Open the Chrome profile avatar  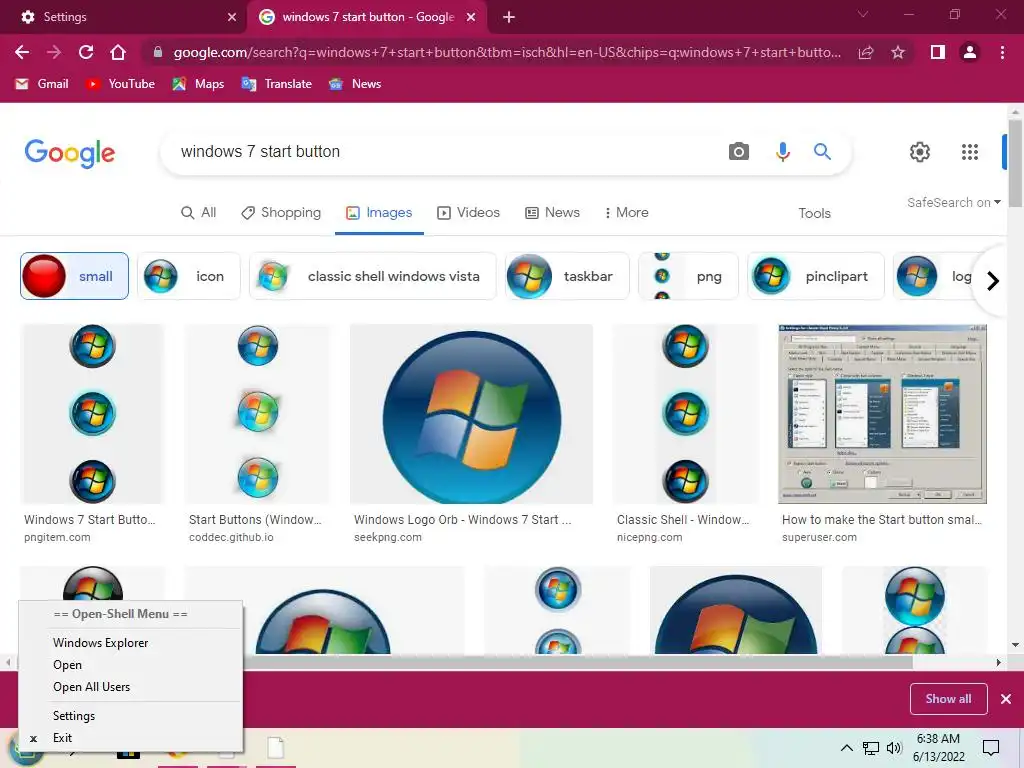pos(970,52)
